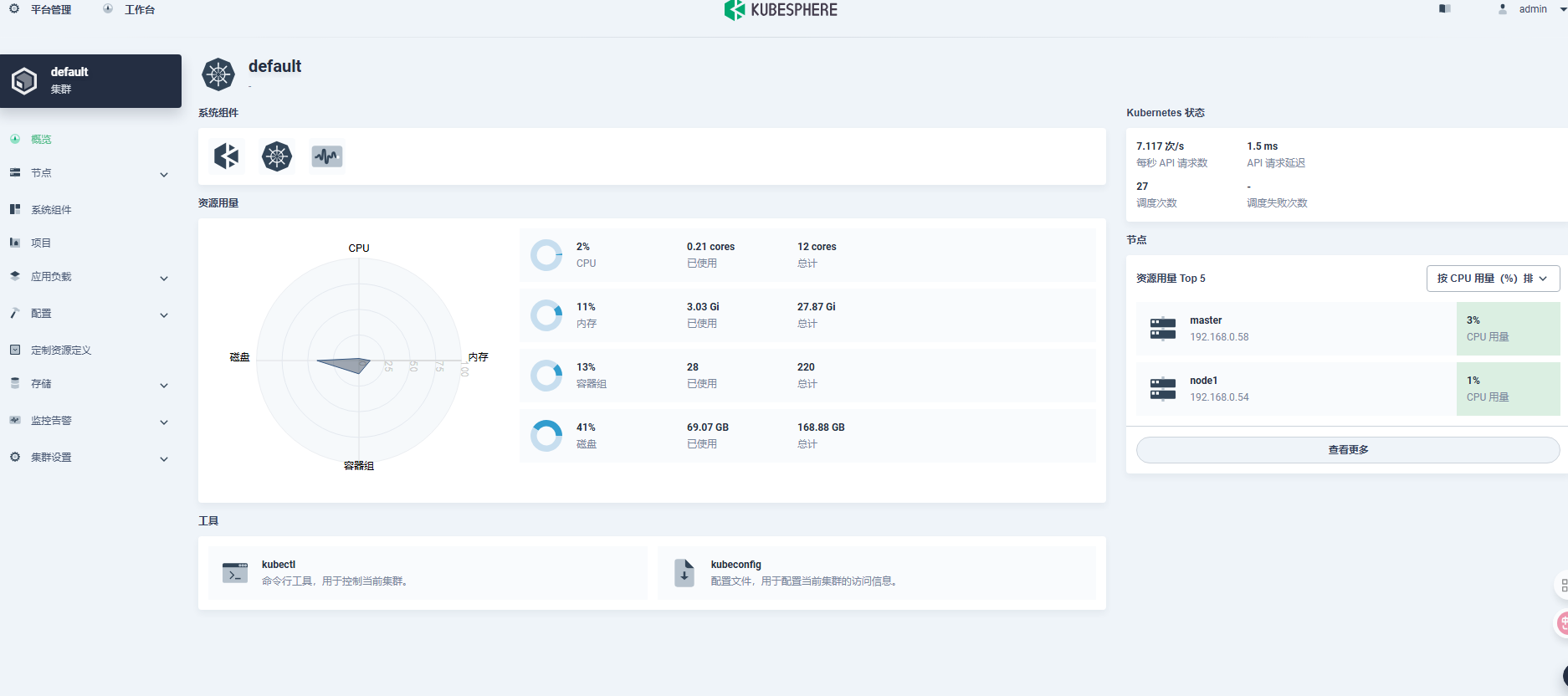
Task: Click the 查看更多 button
Action: pyautogui.click(x=1348, y=450)
